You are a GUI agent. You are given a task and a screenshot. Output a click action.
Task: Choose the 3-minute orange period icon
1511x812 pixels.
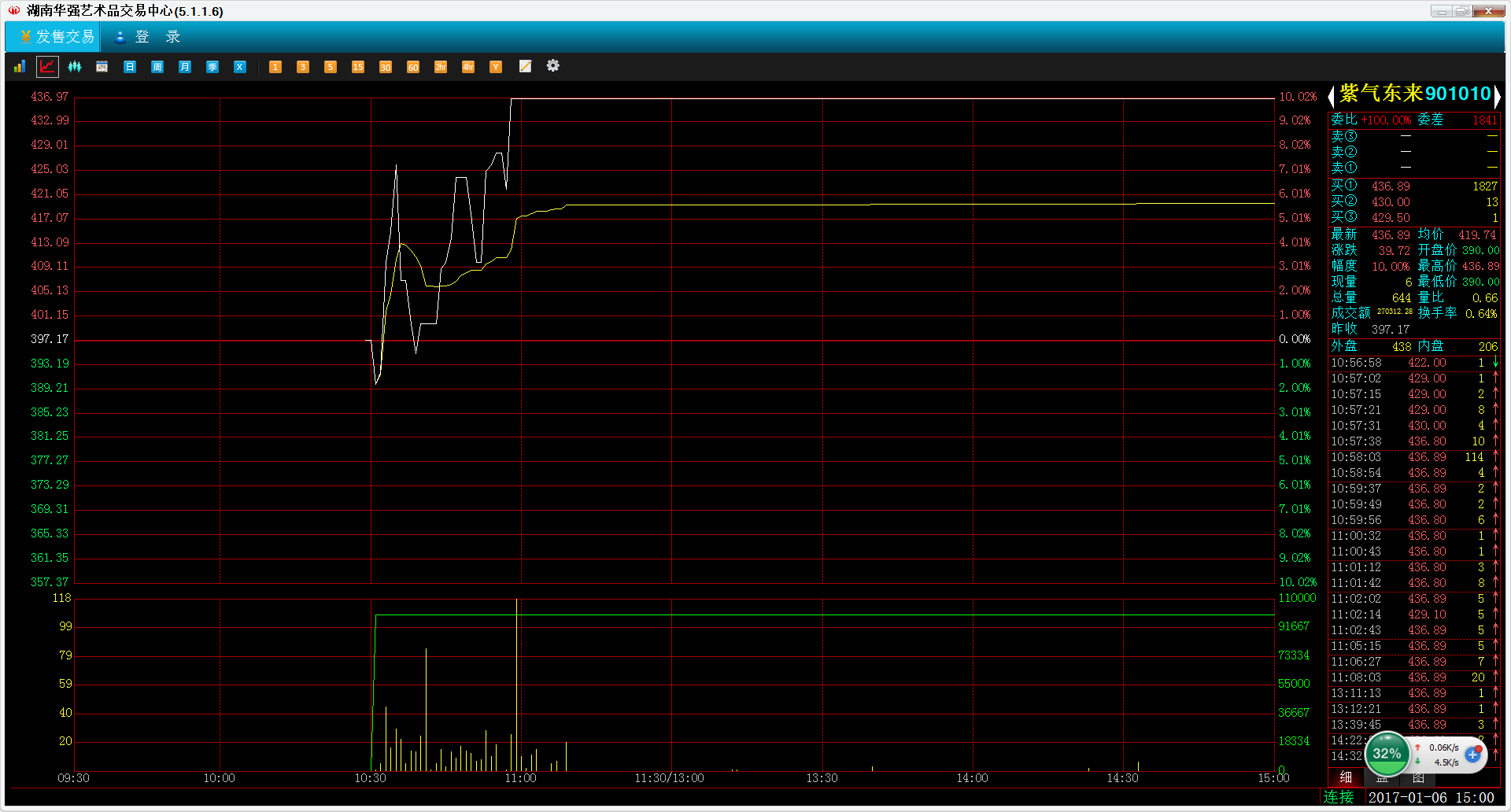[303, 67]
